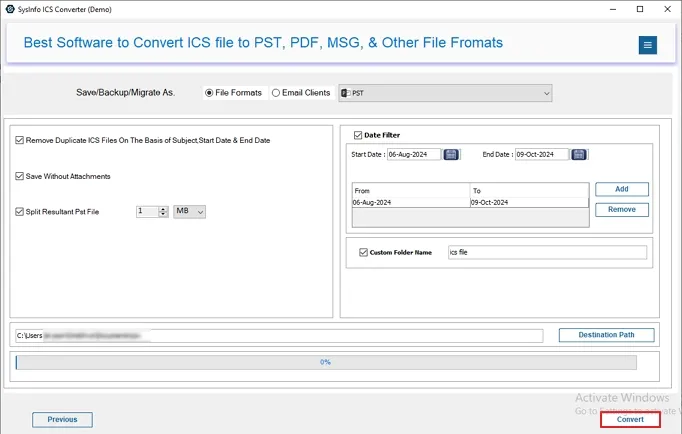
Task: Open the End Date calendar picker
Action: (x=578, y=154)
